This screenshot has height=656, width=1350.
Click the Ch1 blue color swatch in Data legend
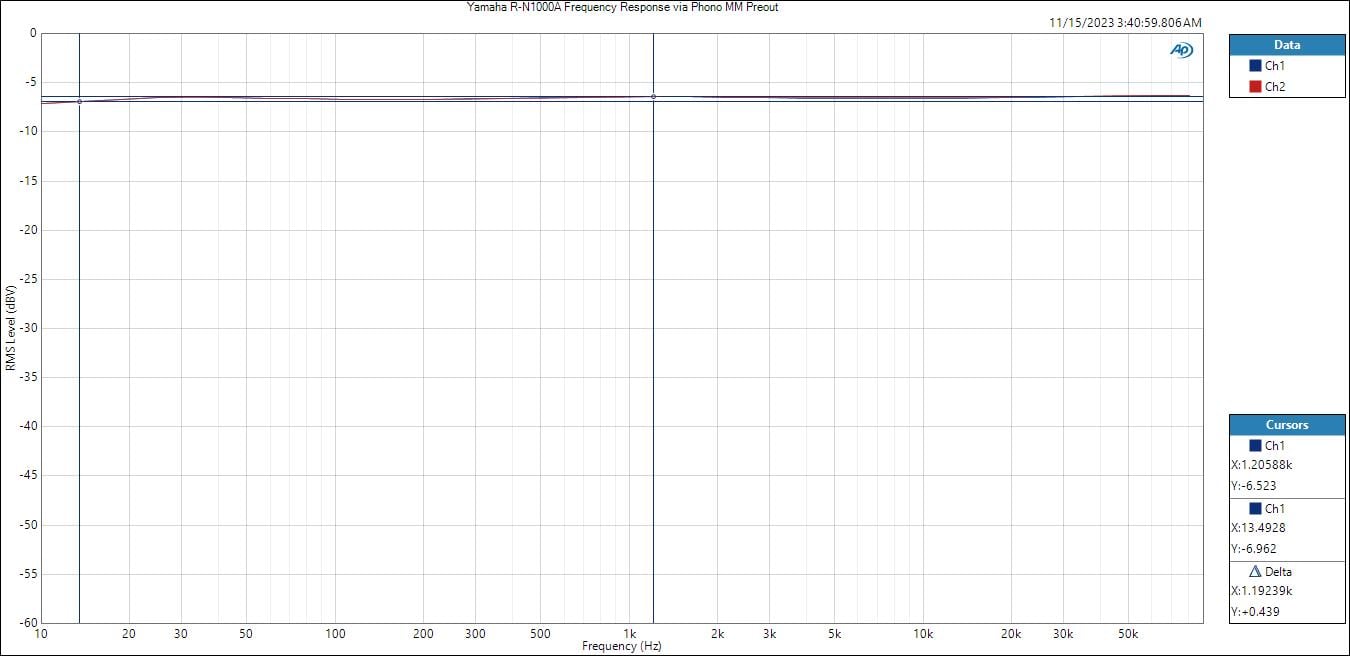tap(1255, 65)
